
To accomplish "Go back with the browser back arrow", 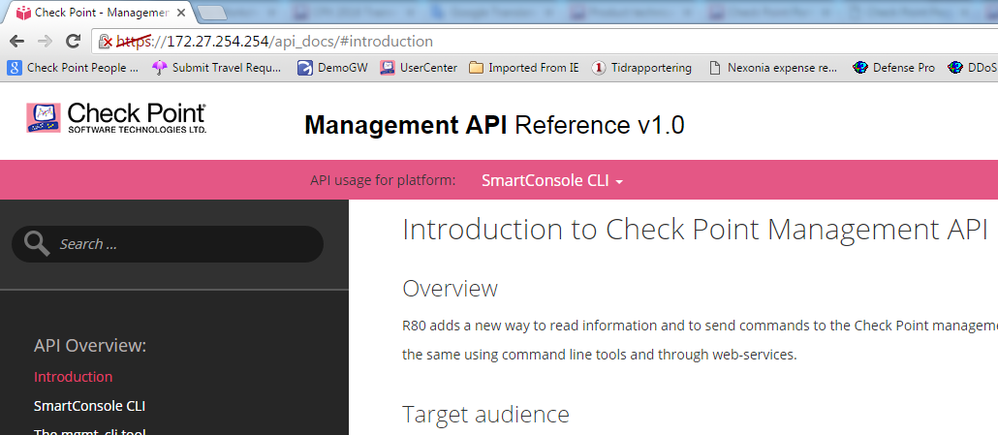I will point(17,41).
